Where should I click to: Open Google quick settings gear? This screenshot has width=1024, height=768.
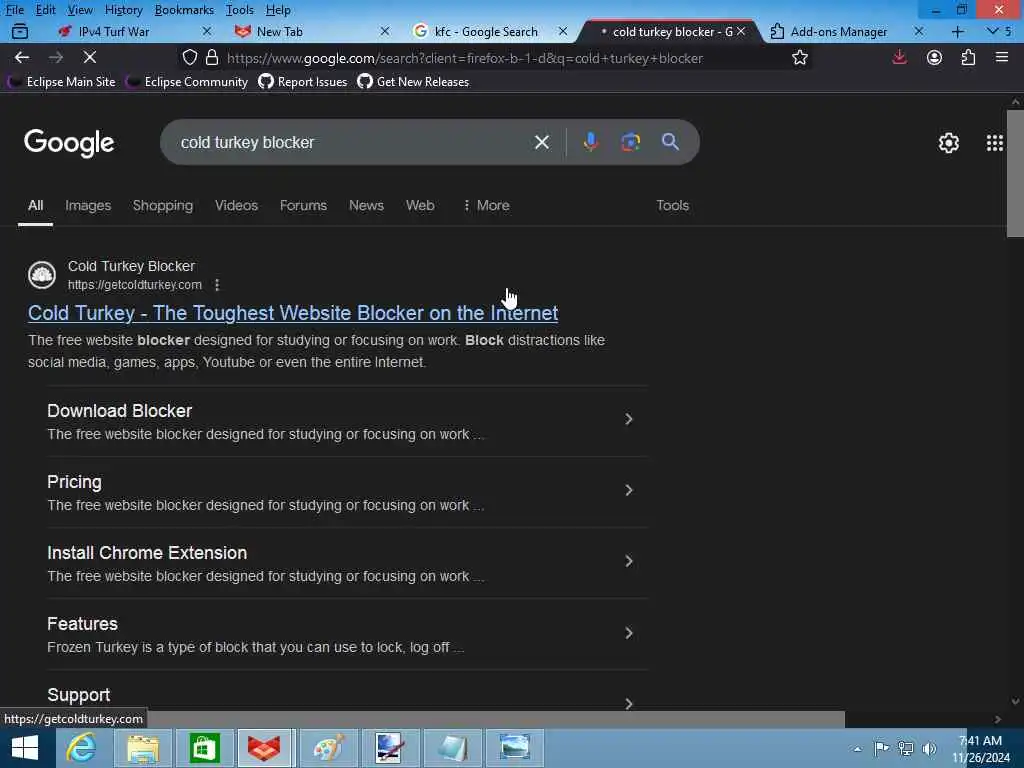[948, 142]
